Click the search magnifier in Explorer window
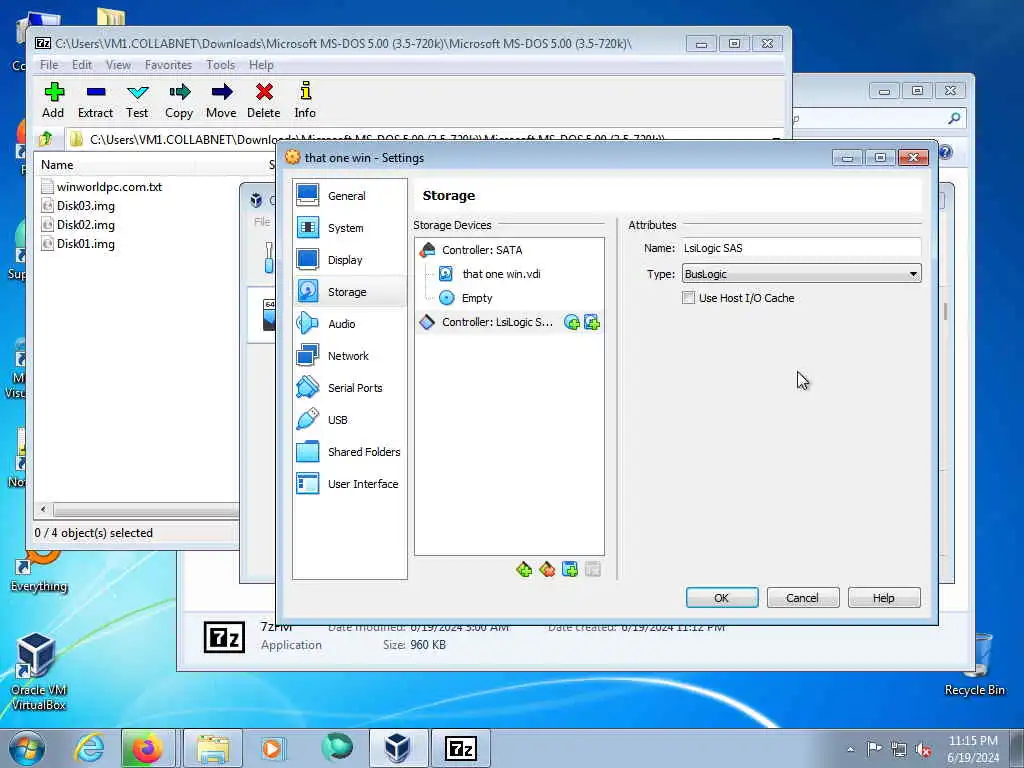 click(954, 118)
